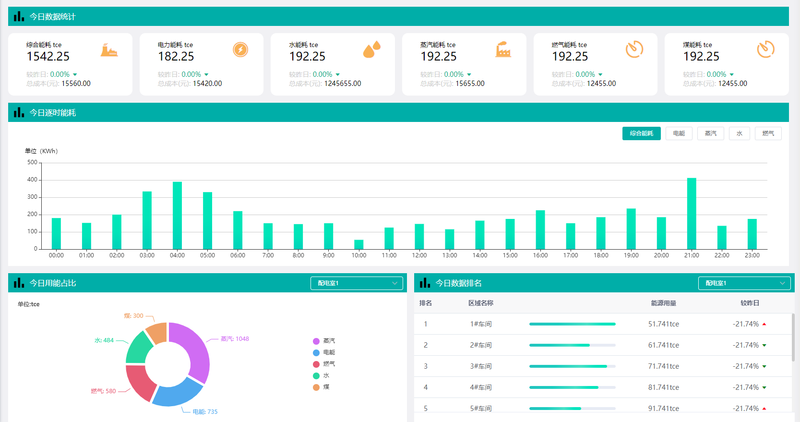
Task: Click the water drop icon in 水能耗 card
Action: [371, 50]
